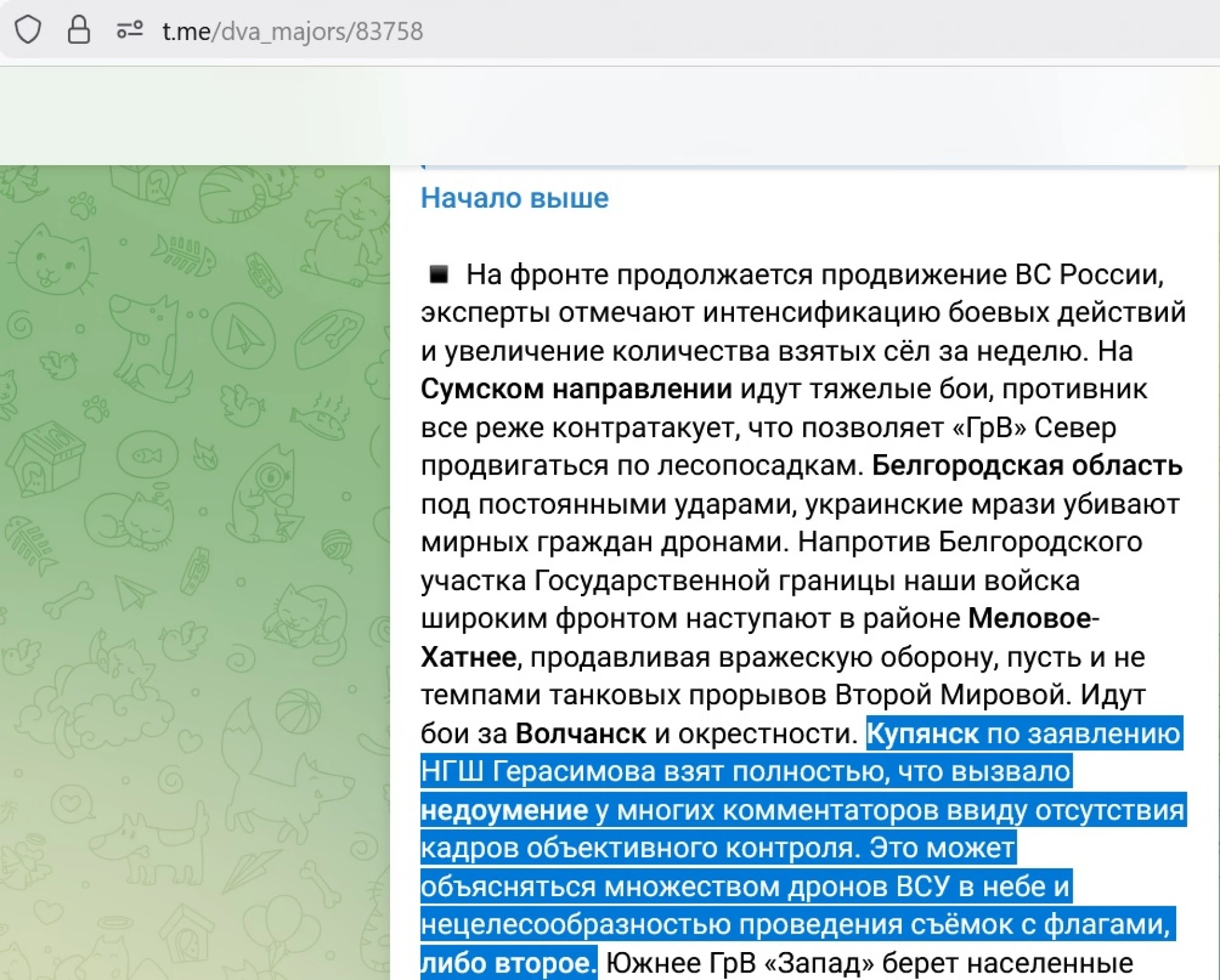Screen dimensions: 1220x980
Task: Click the black square bullet emoji
Action: pyautogui.click(x=438, y=275)
